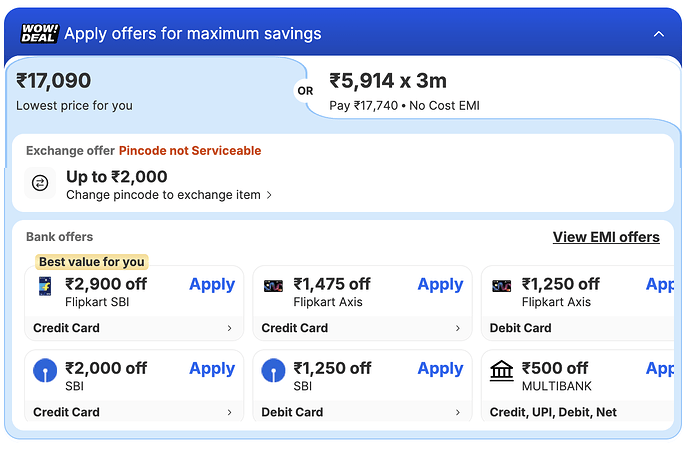Expand Credit Card details under Flipkart SBI offer
Screen dimensions: 690x453
[x=135, y=328]
